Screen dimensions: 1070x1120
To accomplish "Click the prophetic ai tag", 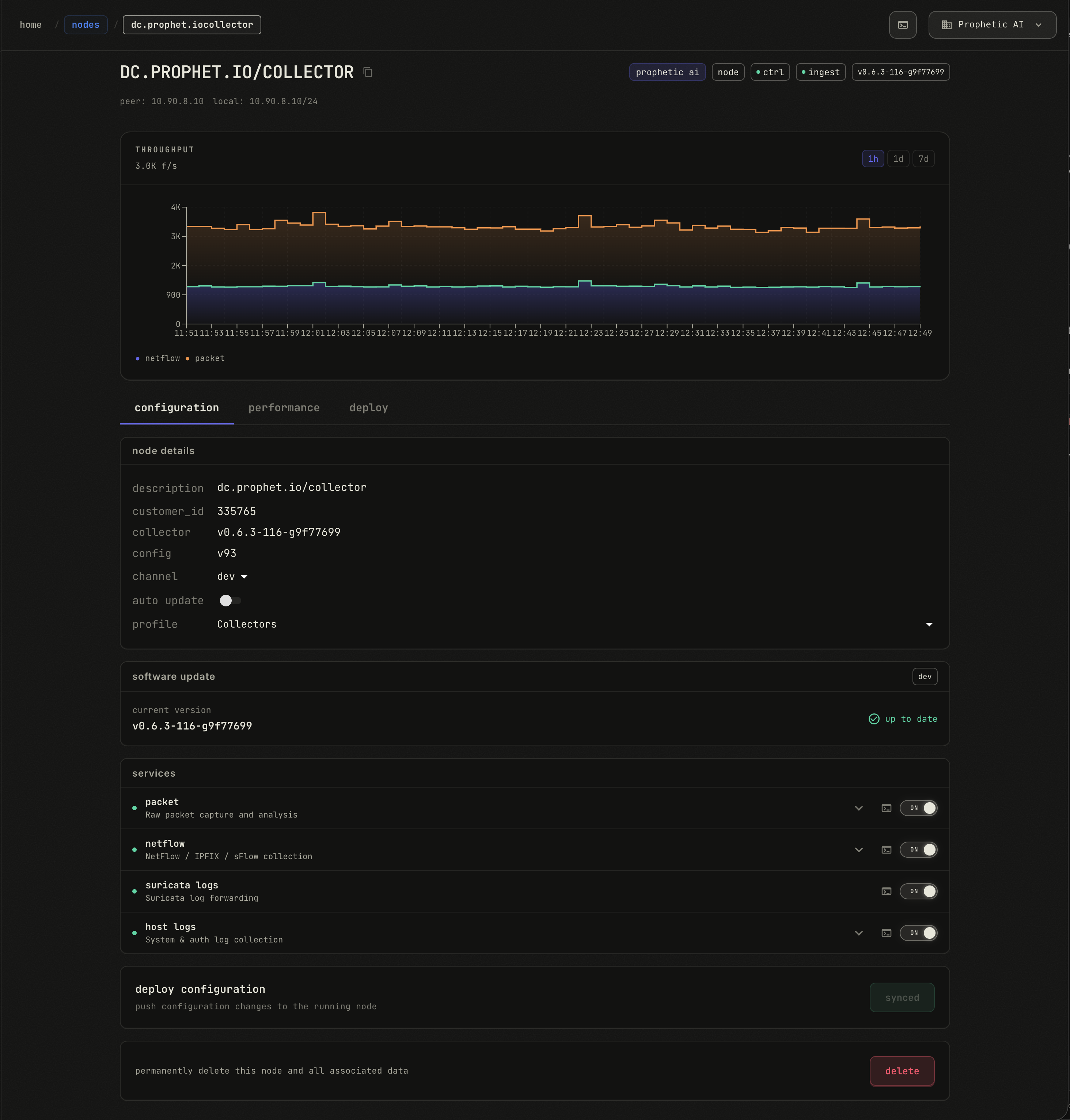I will pos(667,72).
